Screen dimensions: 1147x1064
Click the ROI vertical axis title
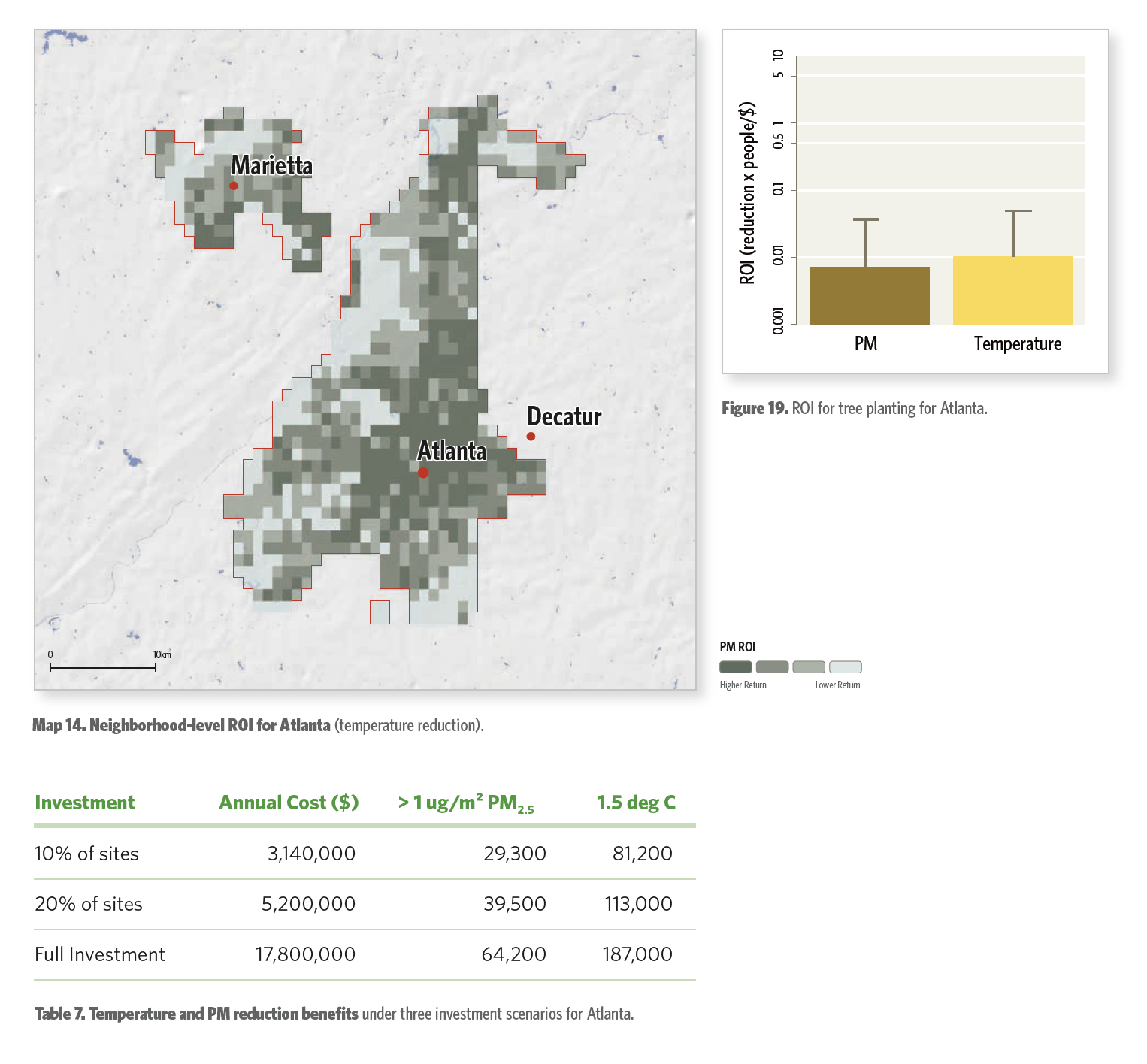[746, 192]
